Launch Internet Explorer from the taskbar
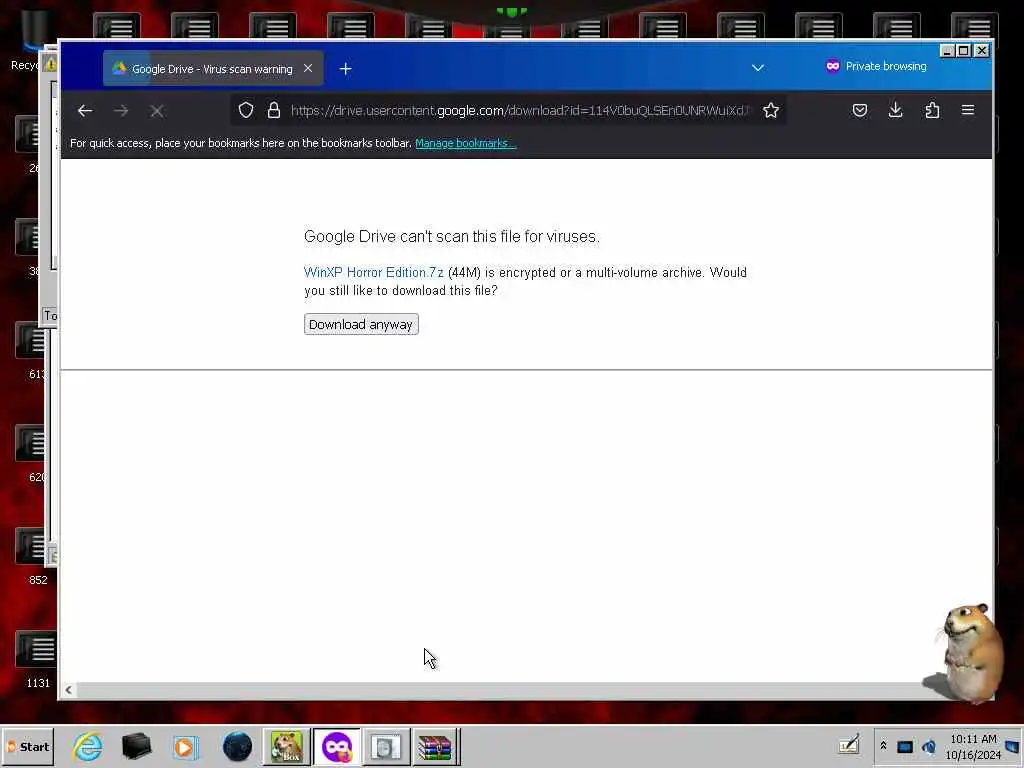Viewport: 1024px width, 768px height. pos(88,746)
